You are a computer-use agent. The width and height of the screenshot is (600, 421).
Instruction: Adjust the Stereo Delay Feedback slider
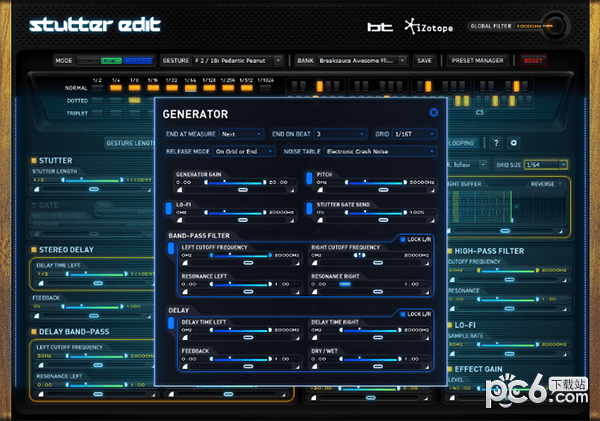[x=92, y=307]
